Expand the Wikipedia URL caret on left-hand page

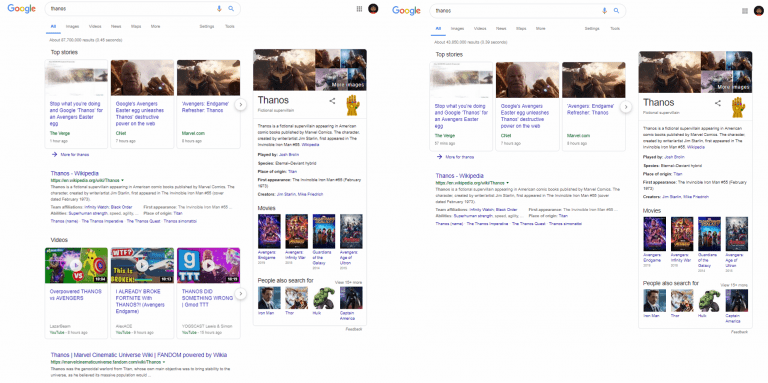pyautogui.click(x=122, y=180)
